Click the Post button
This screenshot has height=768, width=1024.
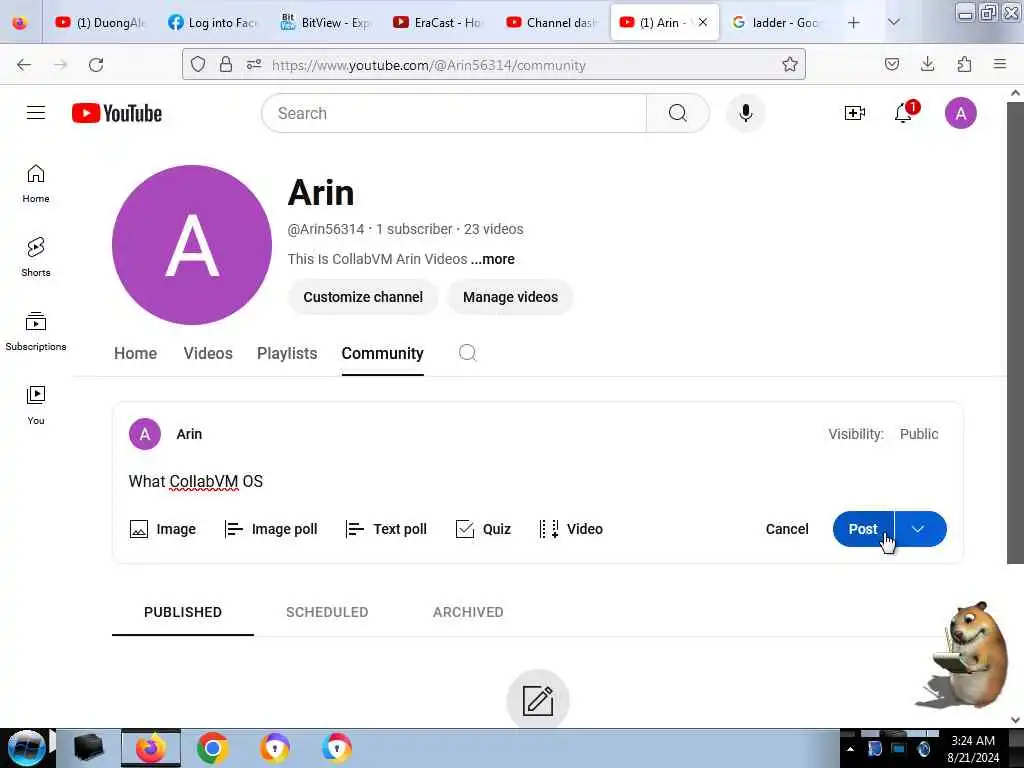coord(863,529)
